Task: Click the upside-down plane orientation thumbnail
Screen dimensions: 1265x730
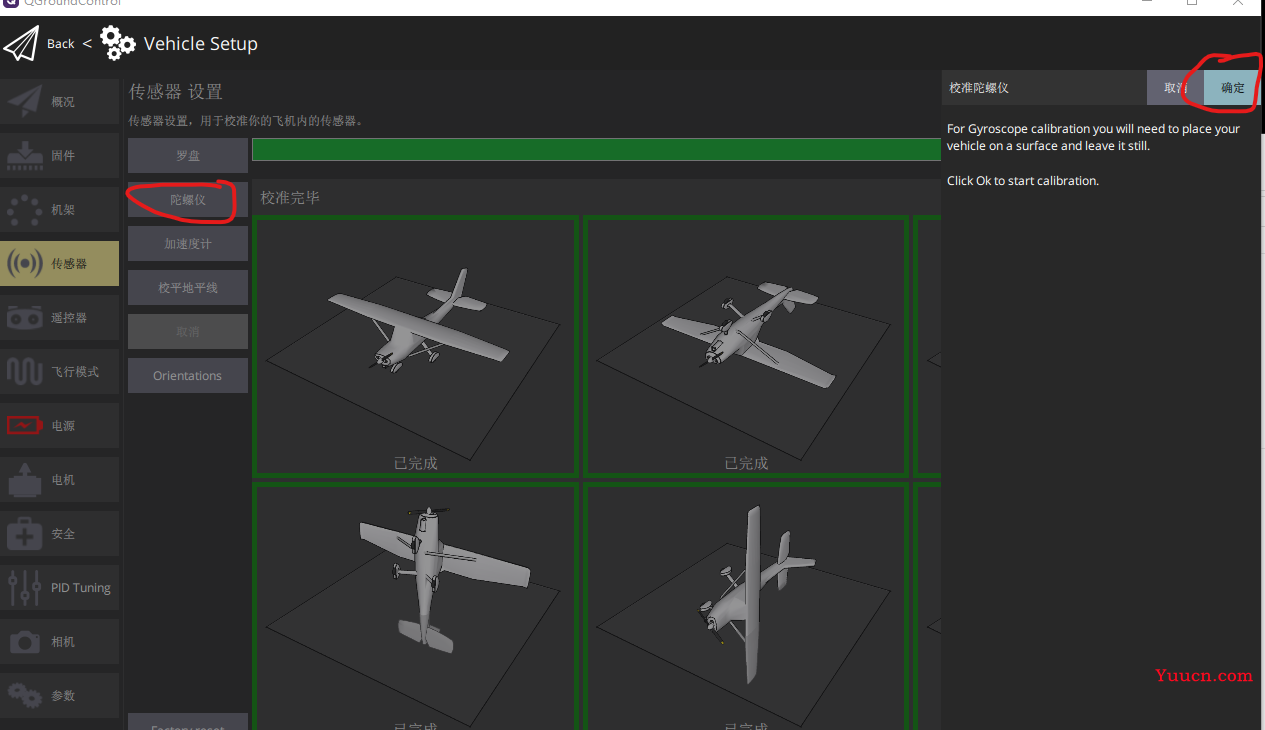Action: (x=746, y=346)
